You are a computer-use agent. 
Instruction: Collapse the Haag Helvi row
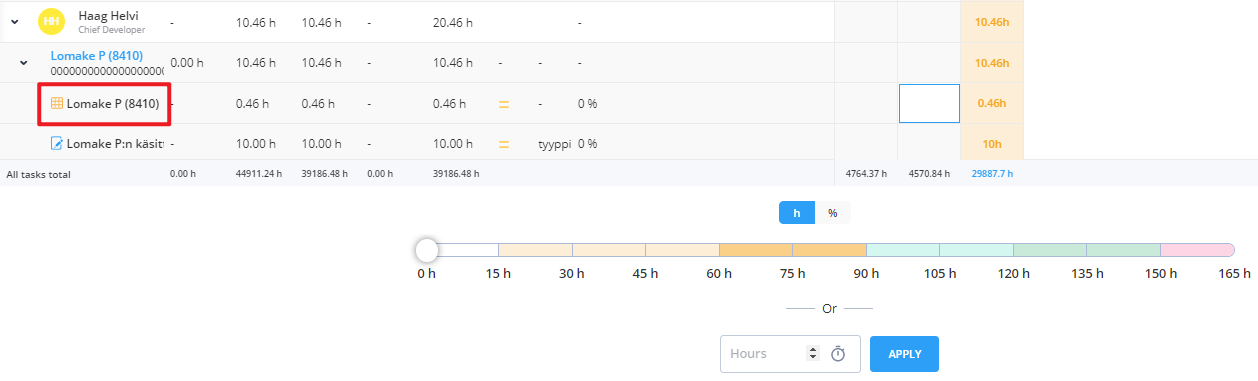[x=15, y=22]
